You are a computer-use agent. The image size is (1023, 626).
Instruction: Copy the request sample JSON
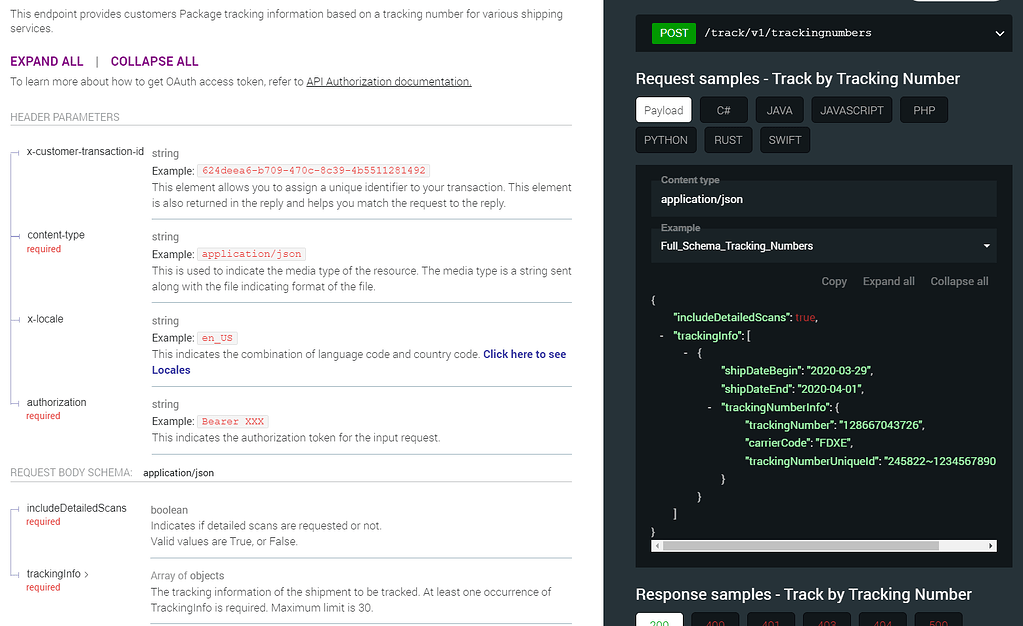tap(833, 281)
